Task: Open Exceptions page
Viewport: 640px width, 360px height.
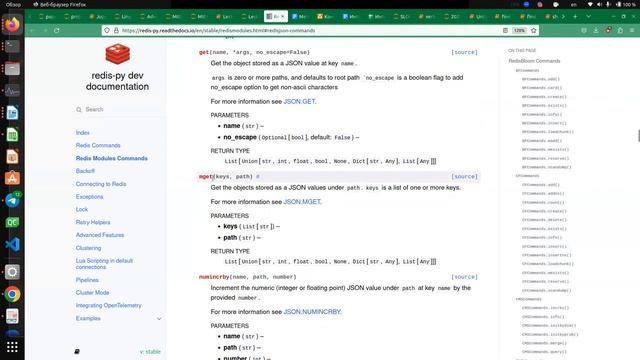Action: click(89, 197)
